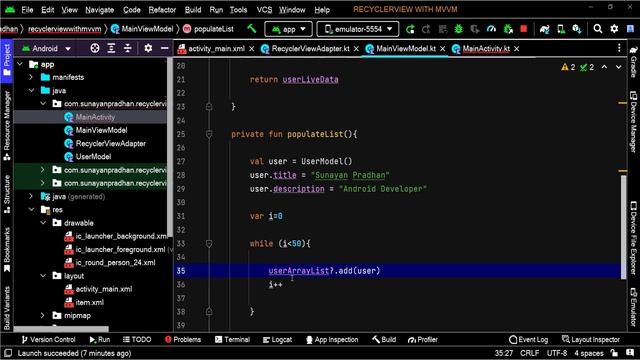Click Select Opened File target icon
The width and height of the screenshot is (640, 360).
click(95, 49)
